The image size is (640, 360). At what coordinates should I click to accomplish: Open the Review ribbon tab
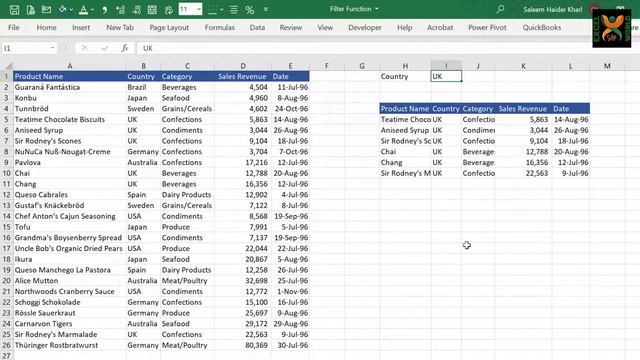(291, 27)
